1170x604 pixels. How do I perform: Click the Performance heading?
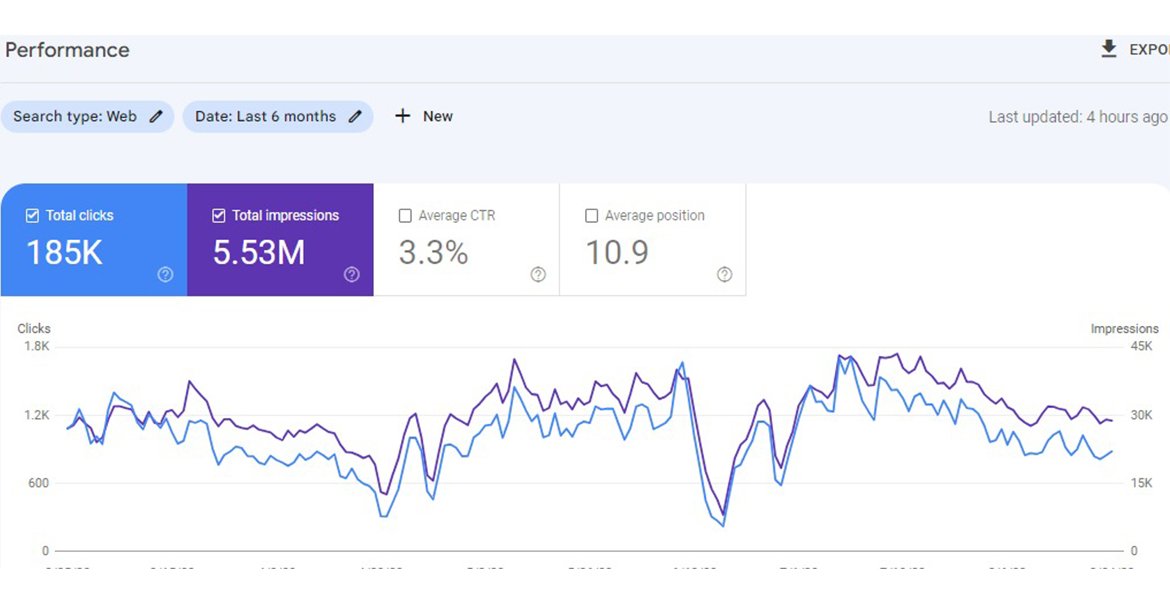[67, 50]
